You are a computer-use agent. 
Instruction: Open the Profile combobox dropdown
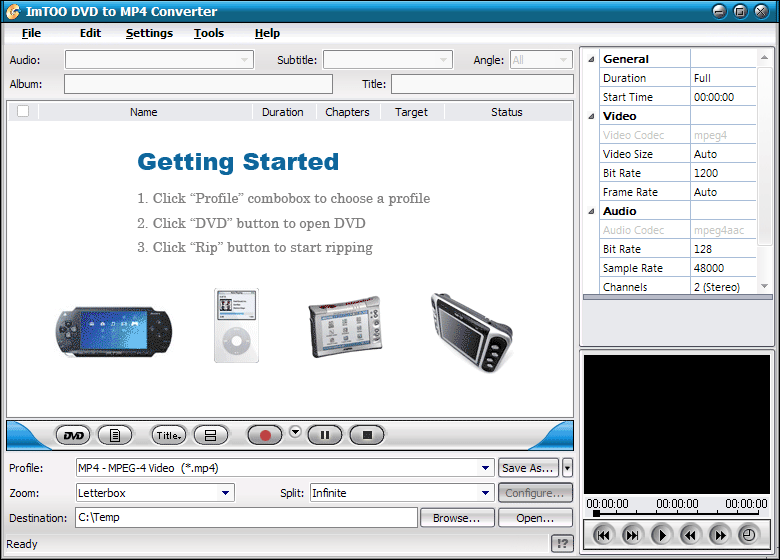tap(486, 468)
